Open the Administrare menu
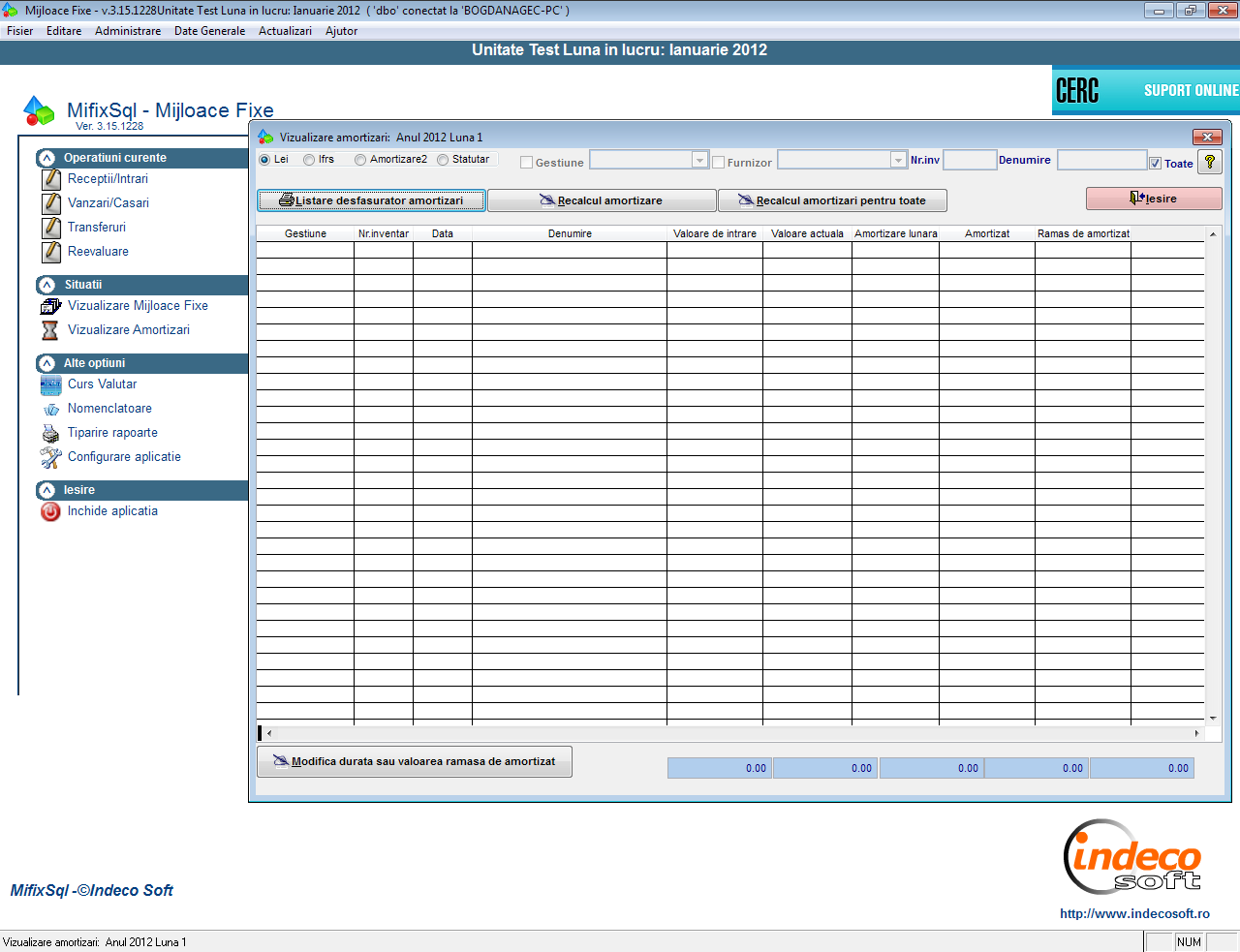1240x952 pixels. click(x=128, y=31)
